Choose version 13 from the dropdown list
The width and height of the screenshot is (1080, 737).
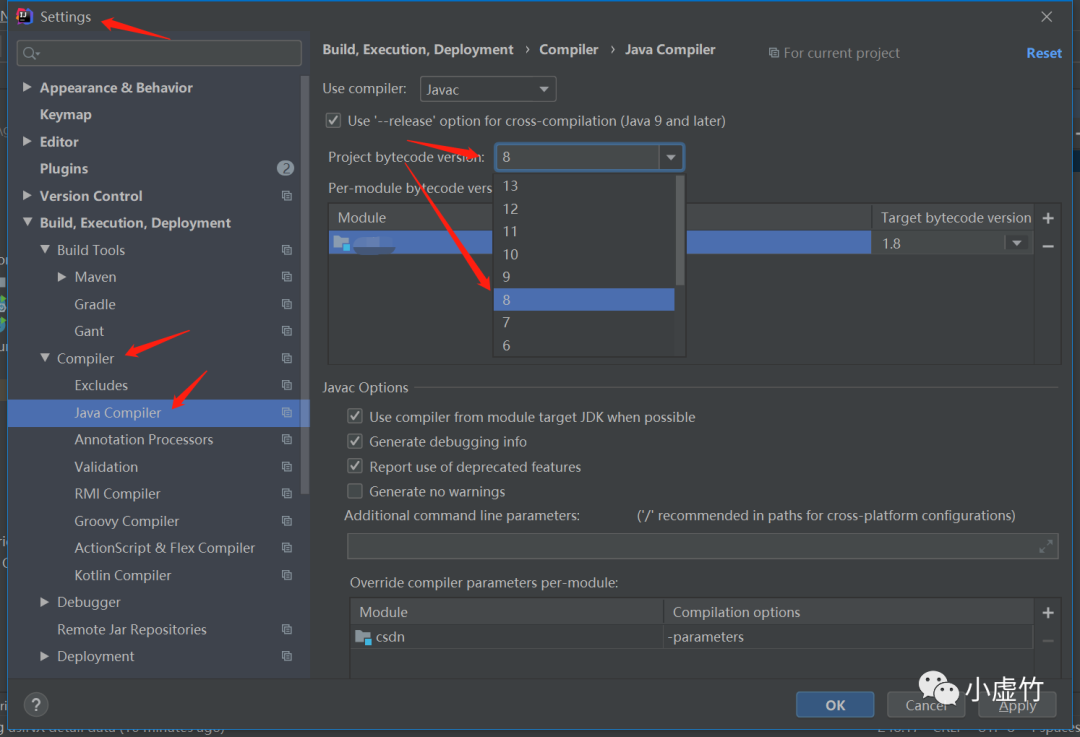pyautogui.click(x=510, y=186)
